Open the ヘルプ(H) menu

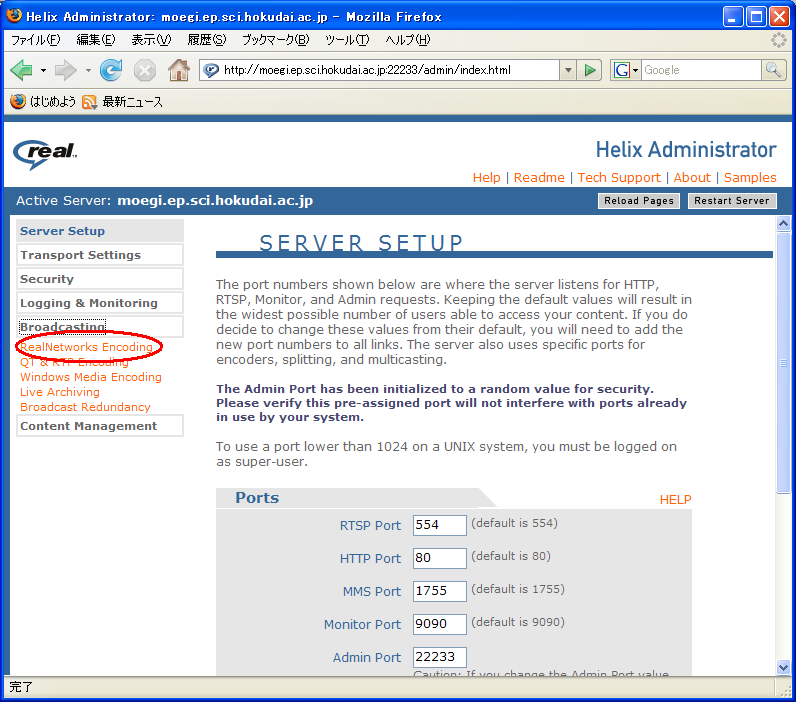408,40
